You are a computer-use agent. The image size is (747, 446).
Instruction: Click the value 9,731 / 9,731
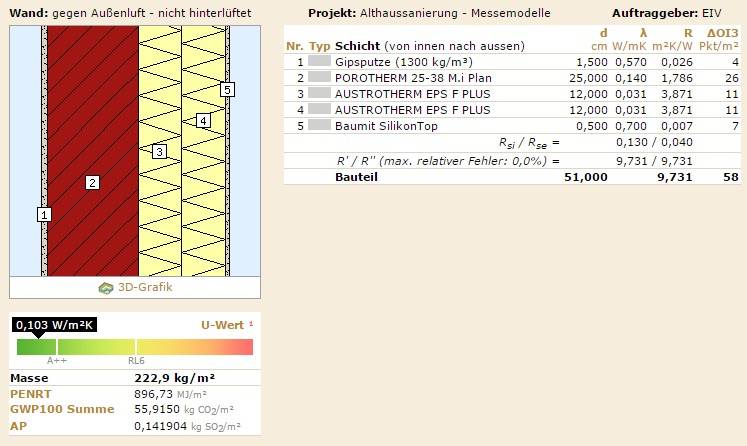point(654,161)
